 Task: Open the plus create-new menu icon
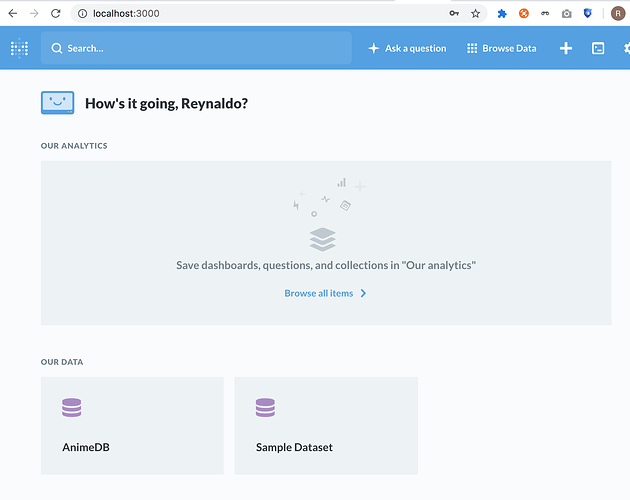566,48
